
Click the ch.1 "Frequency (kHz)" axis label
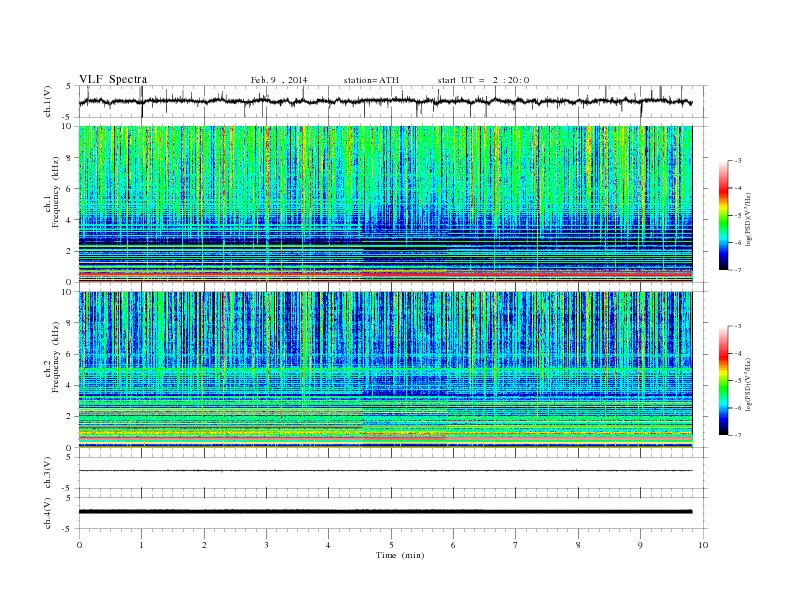(x=56, y=192)
